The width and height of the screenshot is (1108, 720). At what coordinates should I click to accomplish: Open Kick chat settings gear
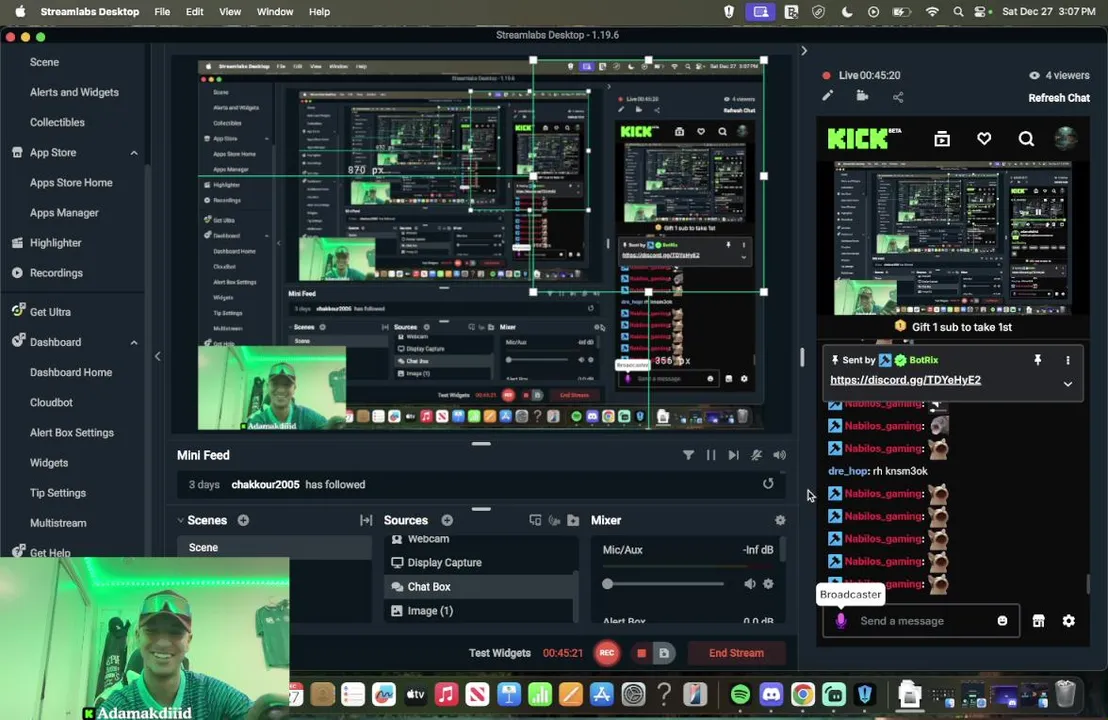(x=1068, y=620)
